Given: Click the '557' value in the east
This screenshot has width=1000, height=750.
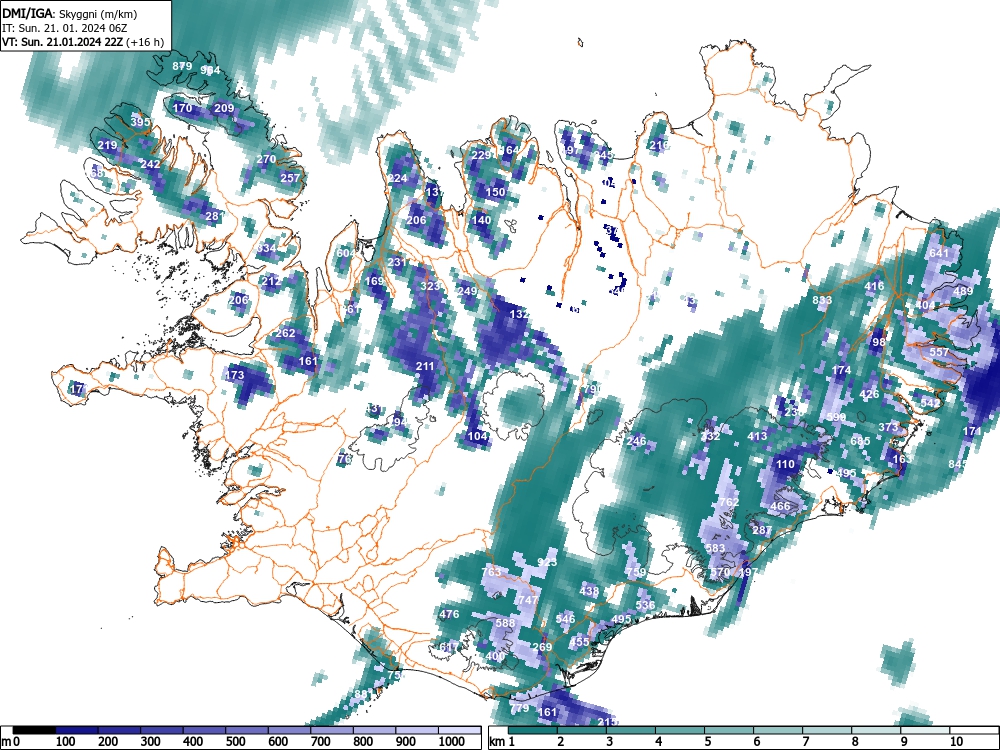Looking at the screenshot, I should [939, 352].
